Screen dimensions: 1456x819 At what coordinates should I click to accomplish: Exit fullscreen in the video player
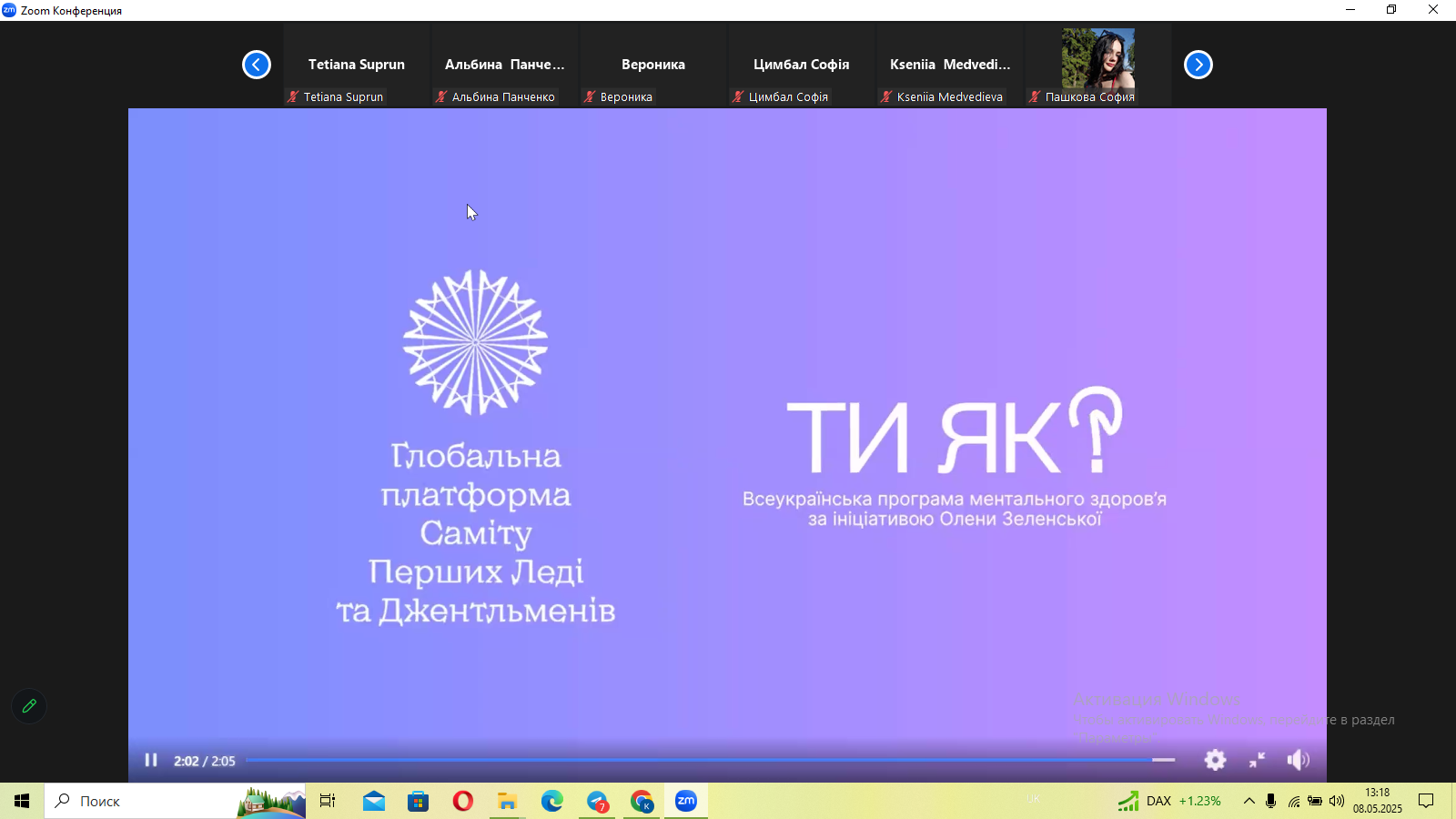[1257, 760]
